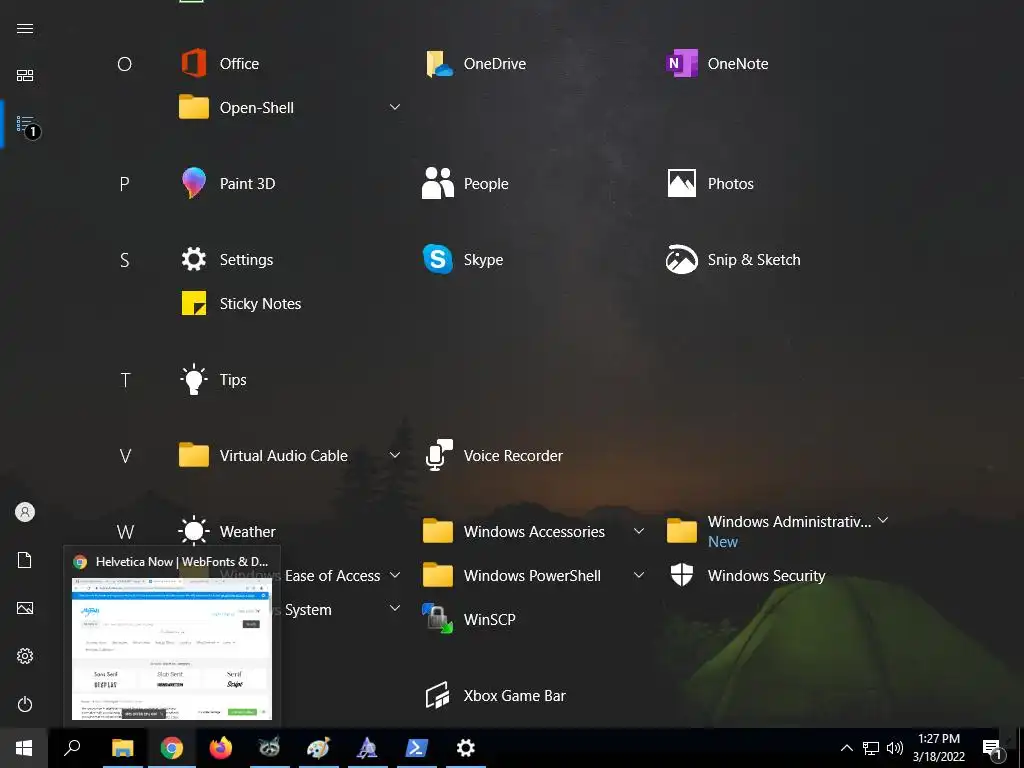Click the letter S group header
The image size is (1024, 768).
[x=124, y=260]
